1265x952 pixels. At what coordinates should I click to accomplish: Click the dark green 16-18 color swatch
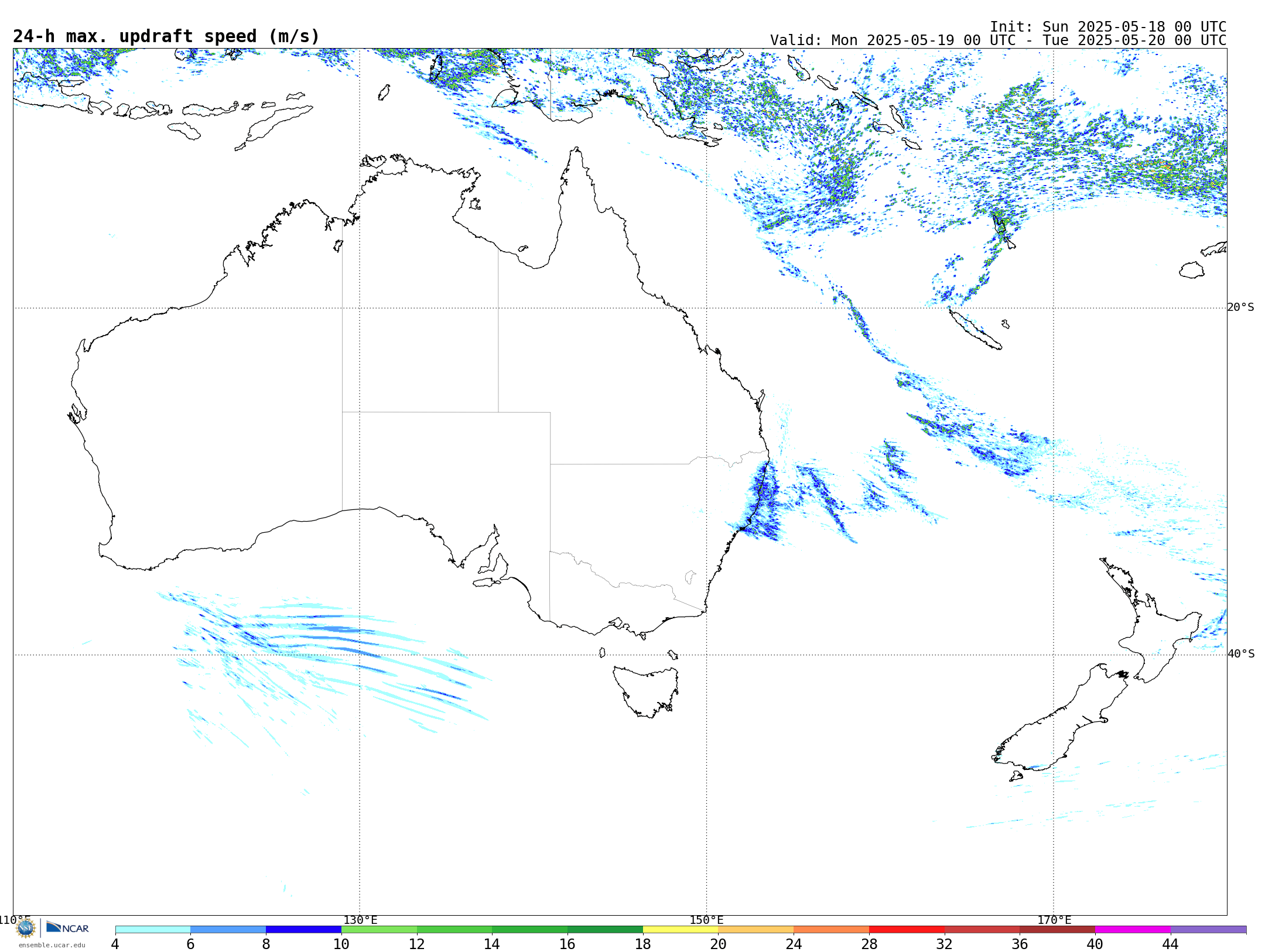(x=605, y=930)
